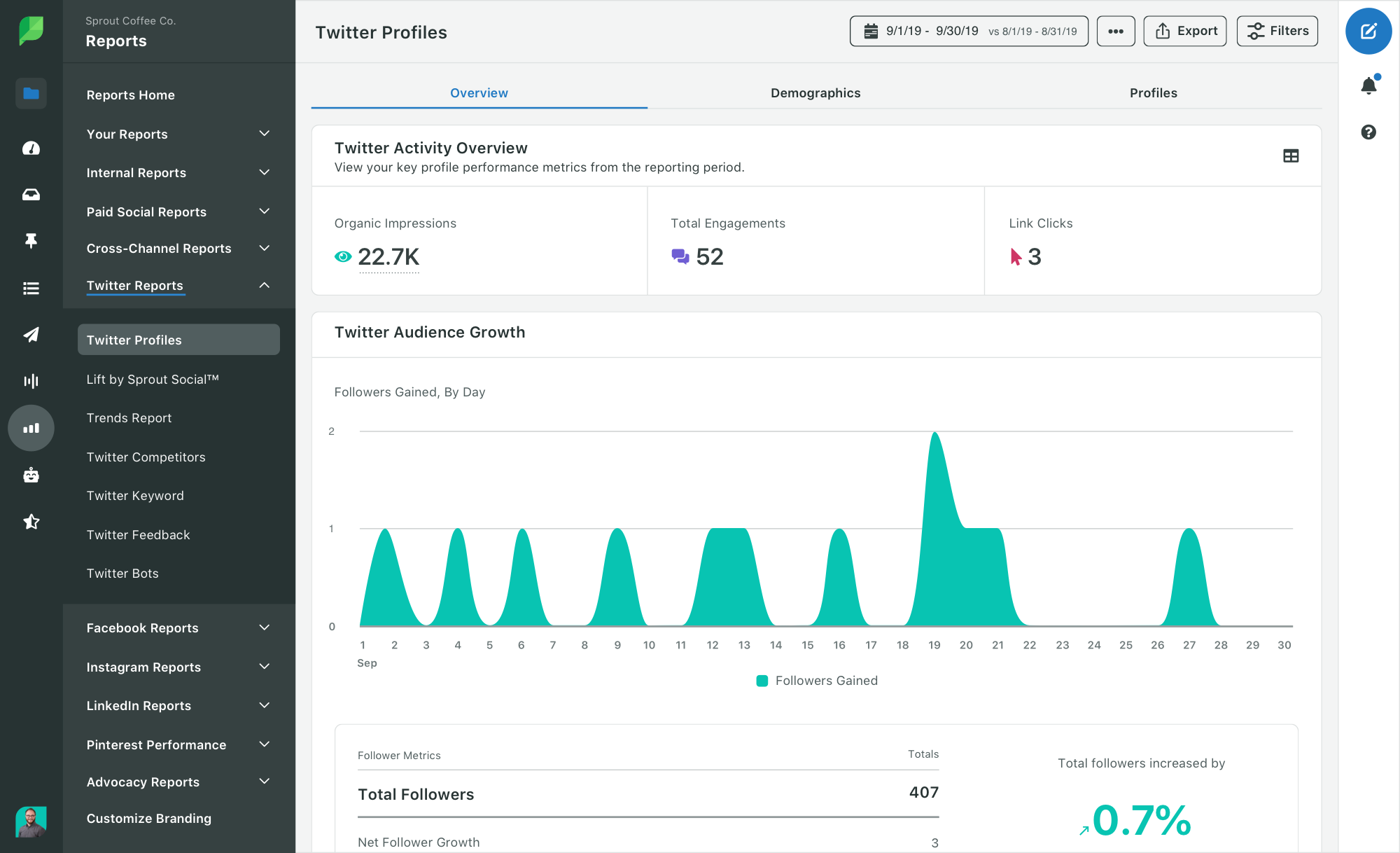The height and width of the screenshot is (853, 1400).
Task: Open Help using the question mark icon
Action: [x=1368, y=132]
